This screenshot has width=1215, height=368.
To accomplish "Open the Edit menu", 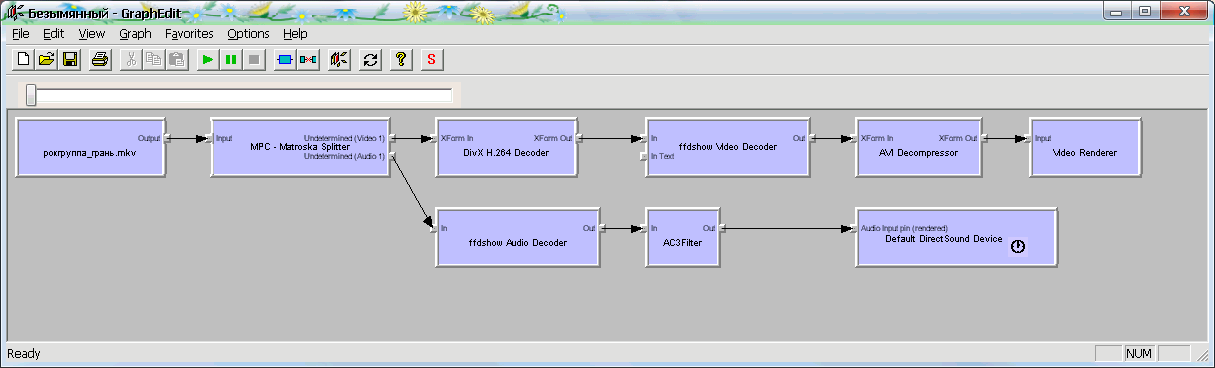I will [53, 33].
